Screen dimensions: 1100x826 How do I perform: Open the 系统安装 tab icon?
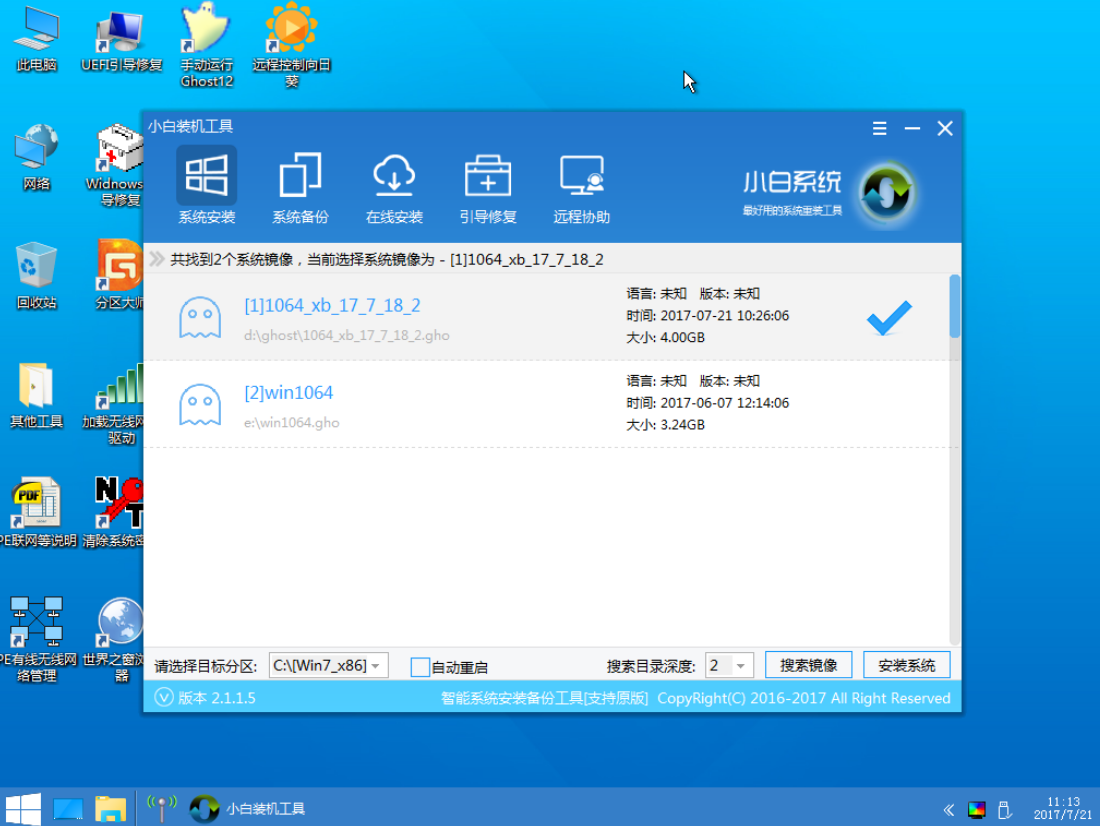point(206,186)
